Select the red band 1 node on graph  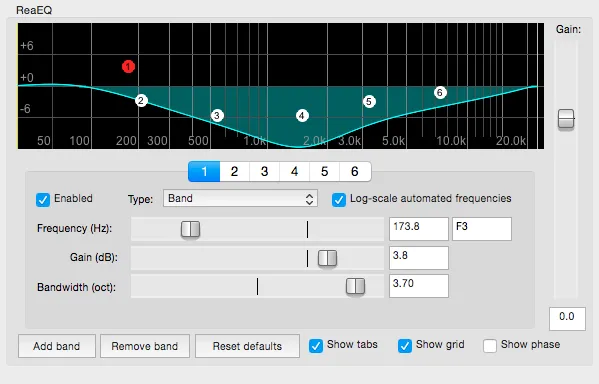point(128,67)
